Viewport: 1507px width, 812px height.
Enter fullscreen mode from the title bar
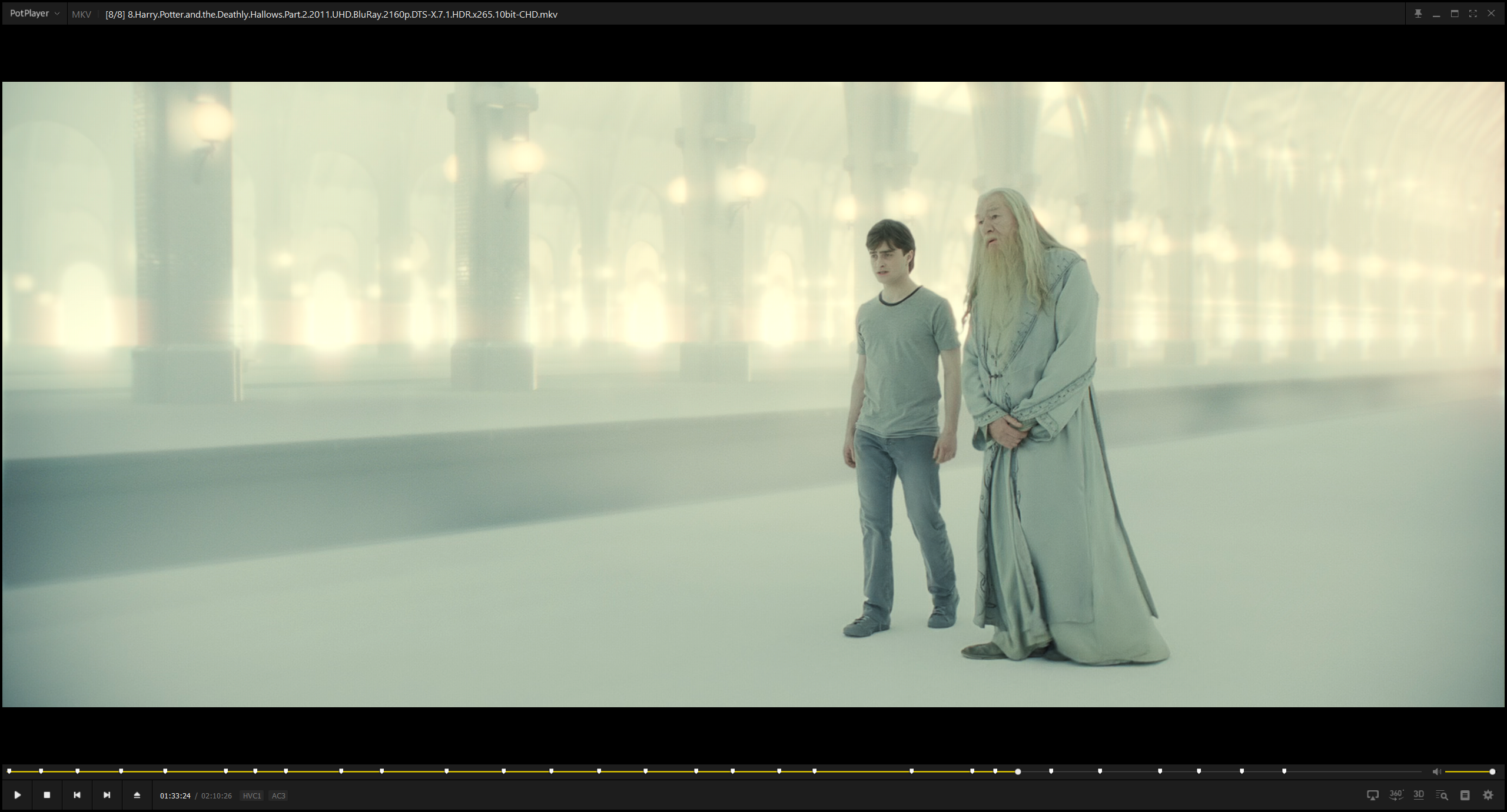(1473, 14)
